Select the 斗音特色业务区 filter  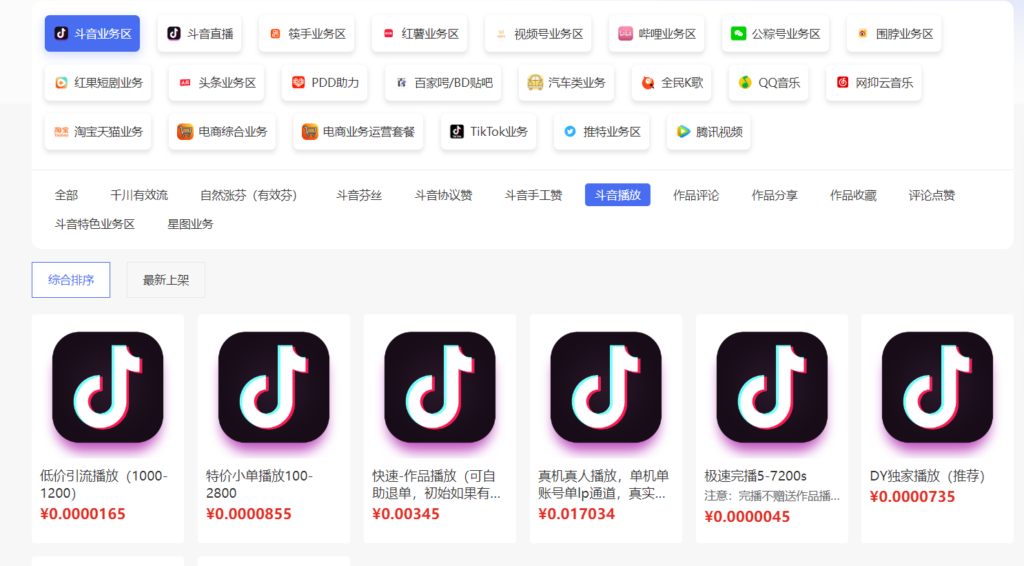pos(95,224)
